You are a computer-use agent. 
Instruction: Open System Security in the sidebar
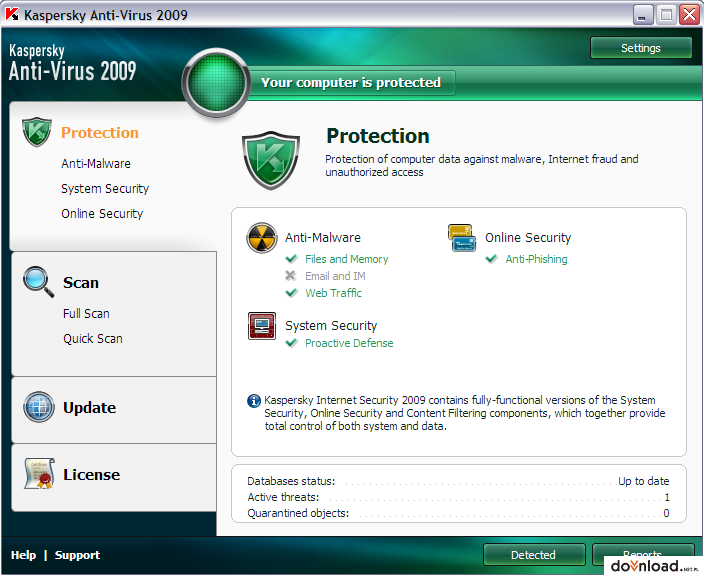[105, 189]
